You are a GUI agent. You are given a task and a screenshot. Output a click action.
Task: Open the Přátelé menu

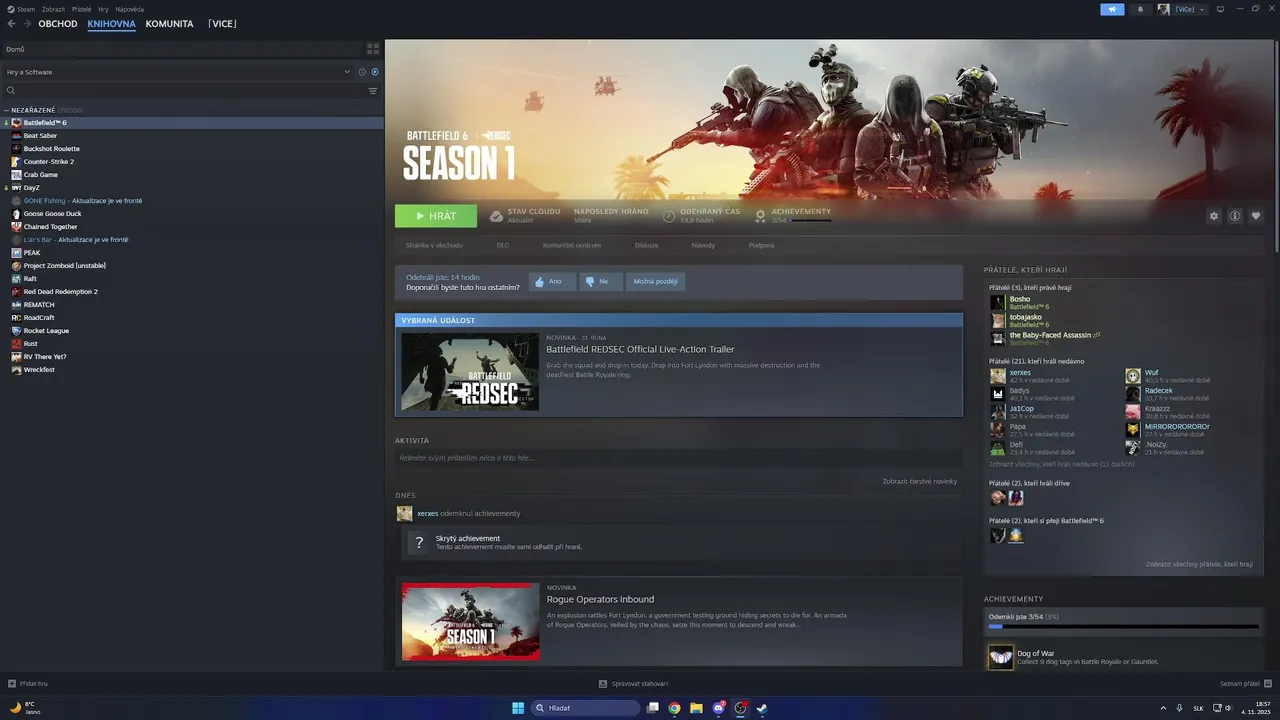(82, 9)
